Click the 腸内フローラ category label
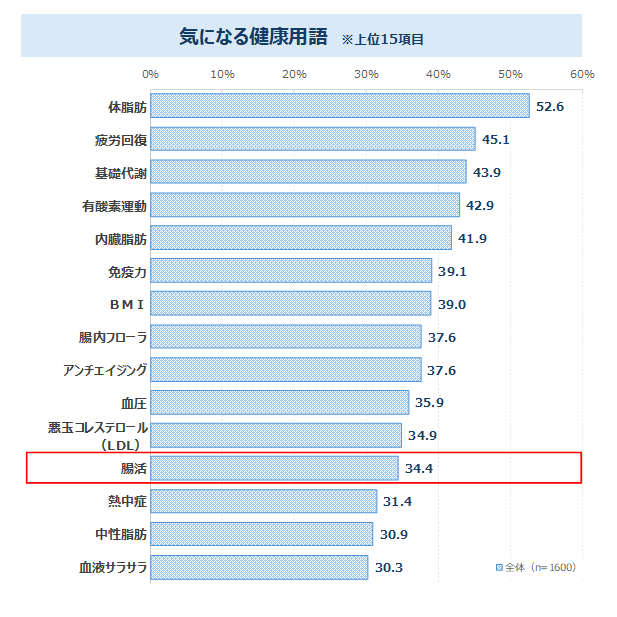 (x=114, y=338)
